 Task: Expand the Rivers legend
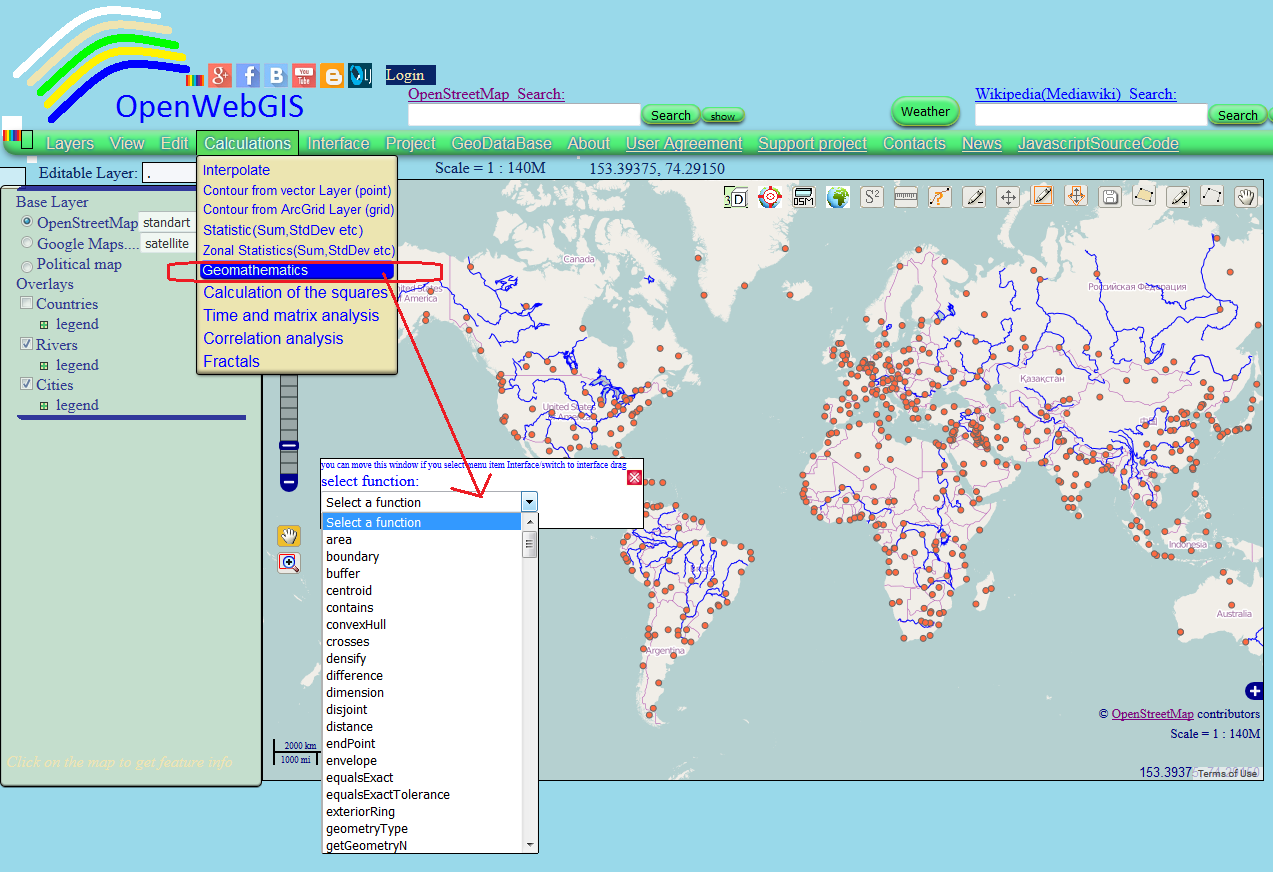[x=44, y=365]
